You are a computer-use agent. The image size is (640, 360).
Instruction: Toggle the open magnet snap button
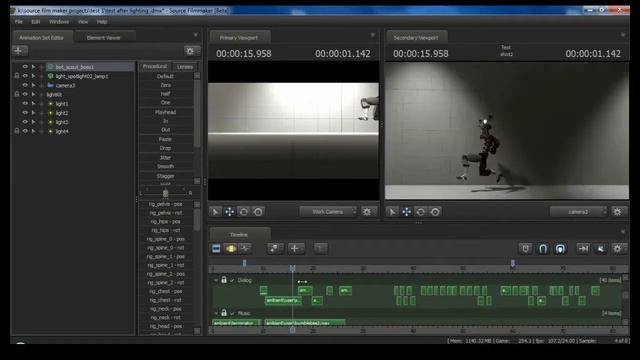tap(543, 249)
